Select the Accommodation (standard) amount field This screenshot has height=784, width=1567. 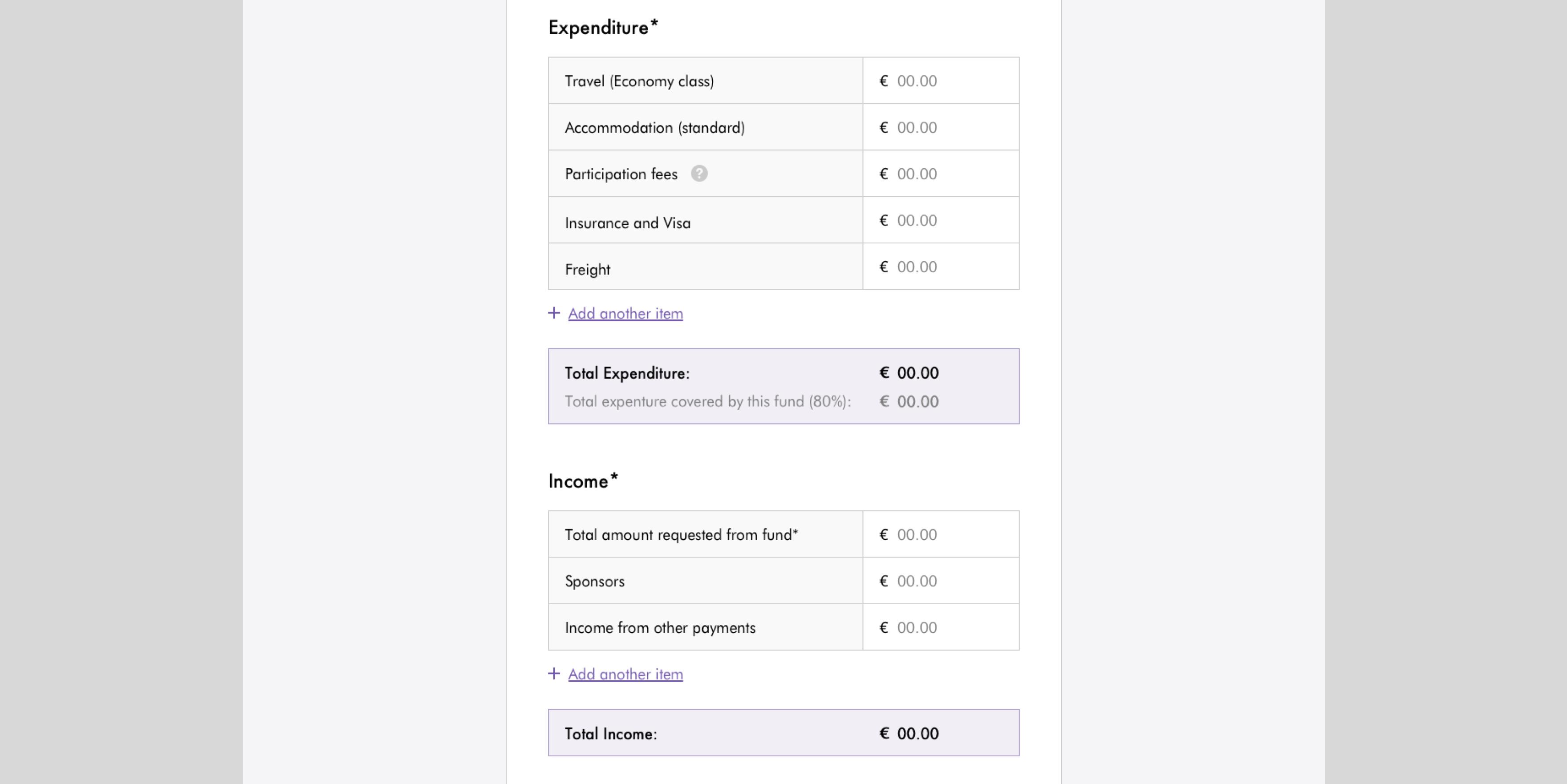coord(941,127)
